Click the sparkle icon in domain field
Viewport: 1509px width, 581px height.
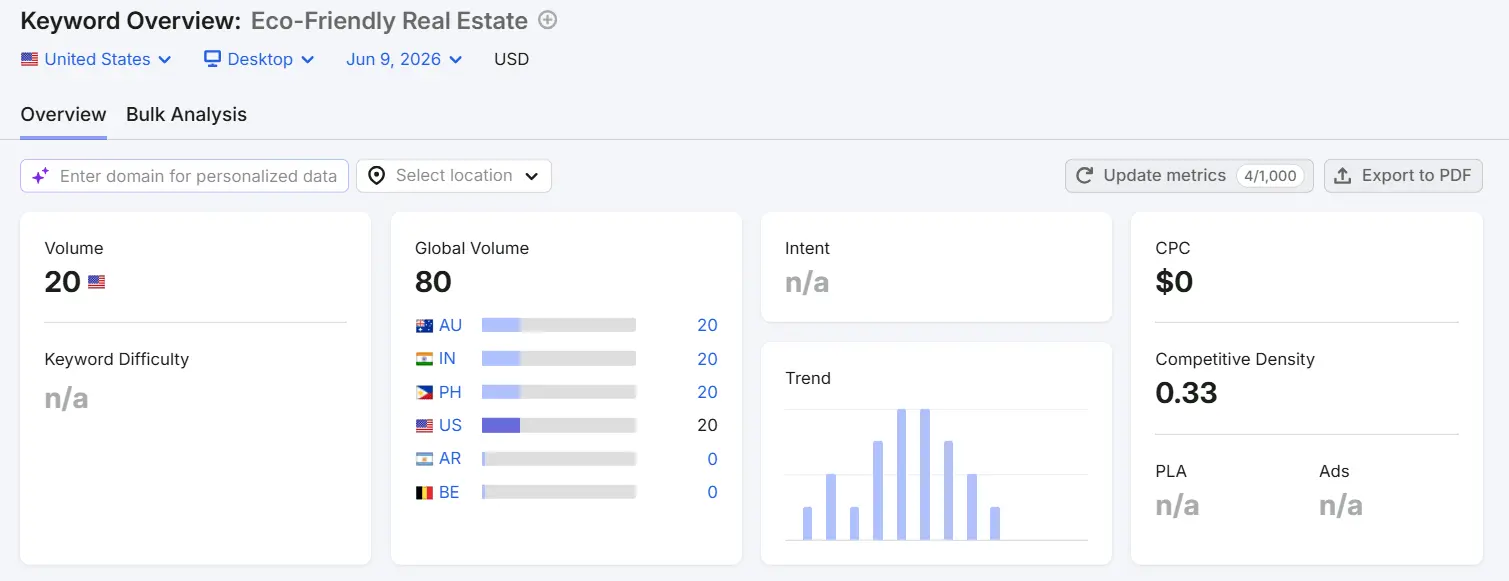(x=40, y=176)
